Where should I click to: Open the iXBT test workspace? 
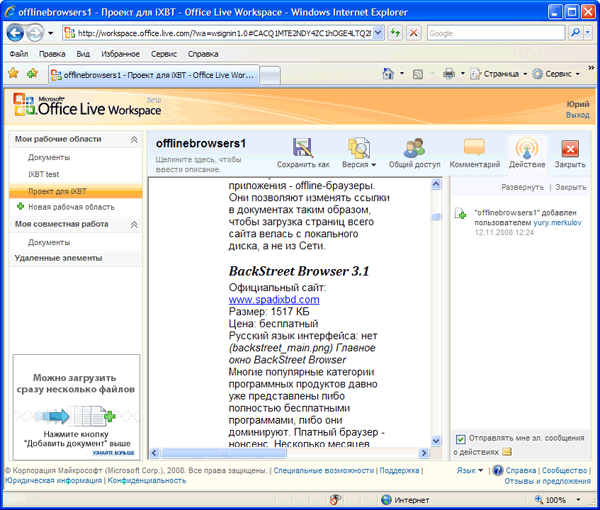(x=44, y=174)
